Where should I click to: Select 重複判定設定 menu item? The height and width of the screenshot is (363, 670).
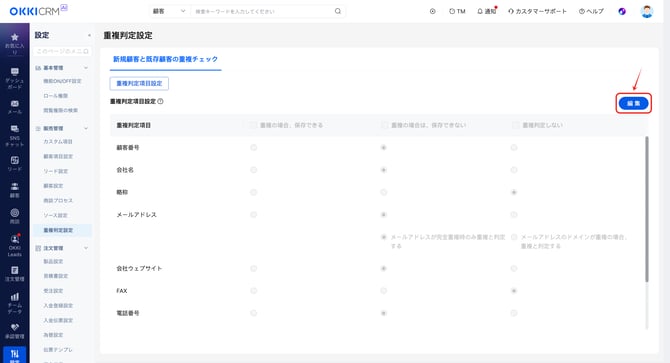click(x=62, y=230)
